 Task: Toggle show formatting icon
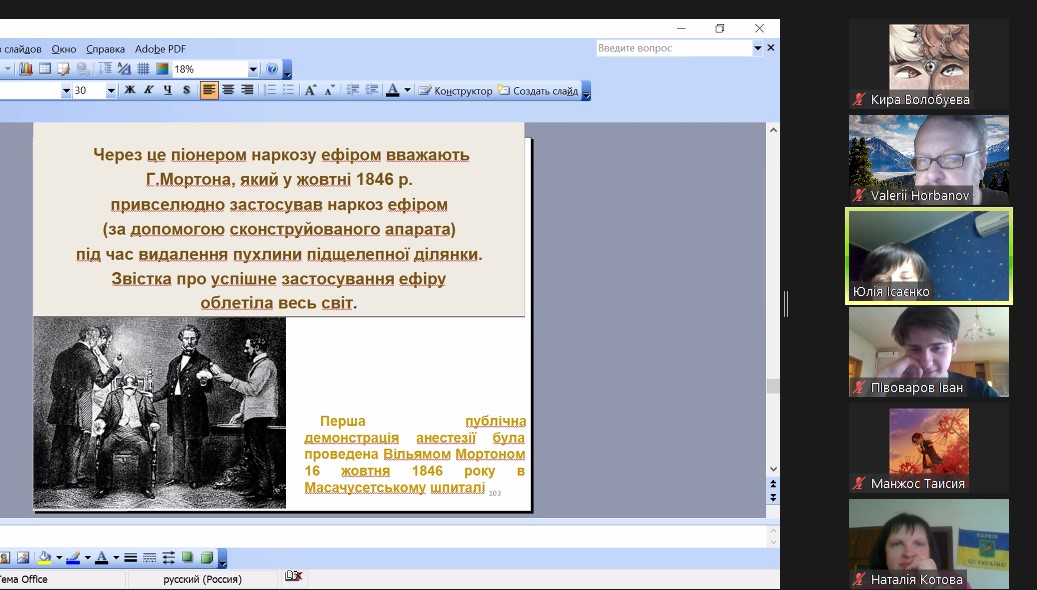124,69
